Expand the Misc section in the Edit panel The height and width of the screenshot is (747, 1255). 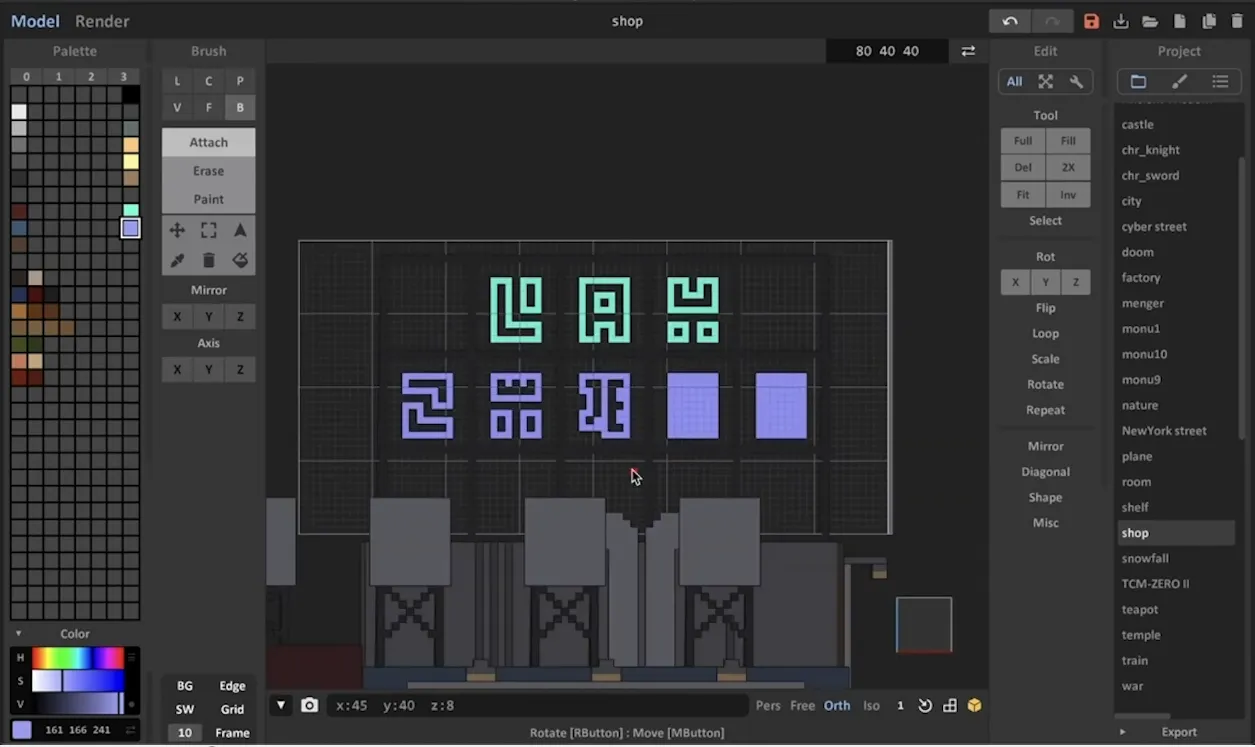click(1045, 523)
